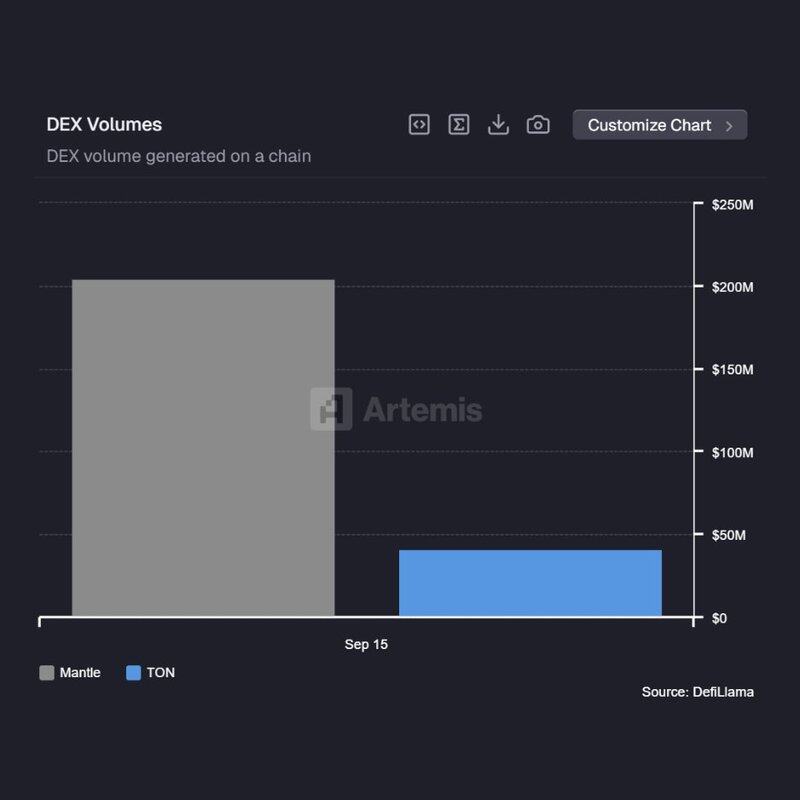This screenshot has width=800, height=800.
Task: Click the $100M axis label
Action: point(732,453)
